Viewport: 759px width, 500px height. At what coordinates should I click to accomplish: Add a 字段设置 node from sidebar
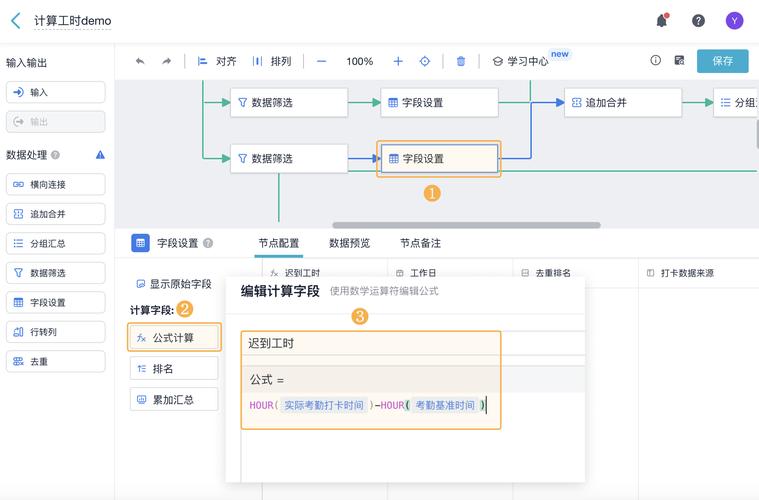pos(56,303)
